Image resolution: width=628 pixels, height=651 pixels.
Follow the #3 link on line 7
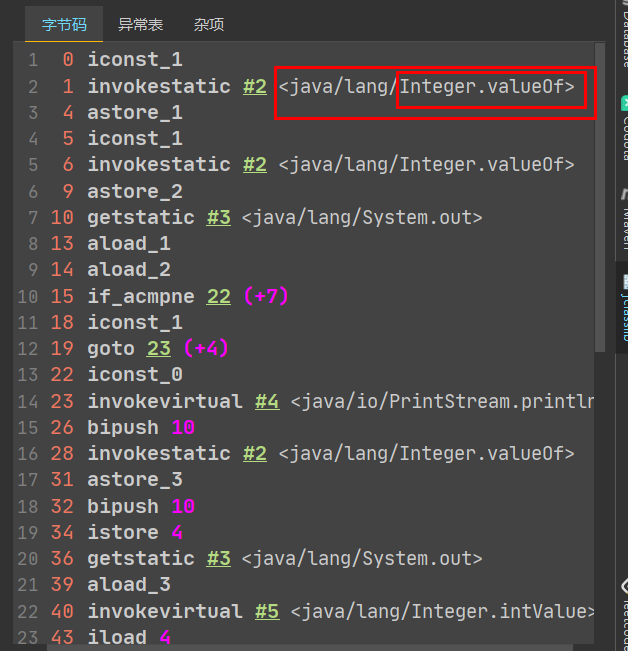(x=219, y=217)
